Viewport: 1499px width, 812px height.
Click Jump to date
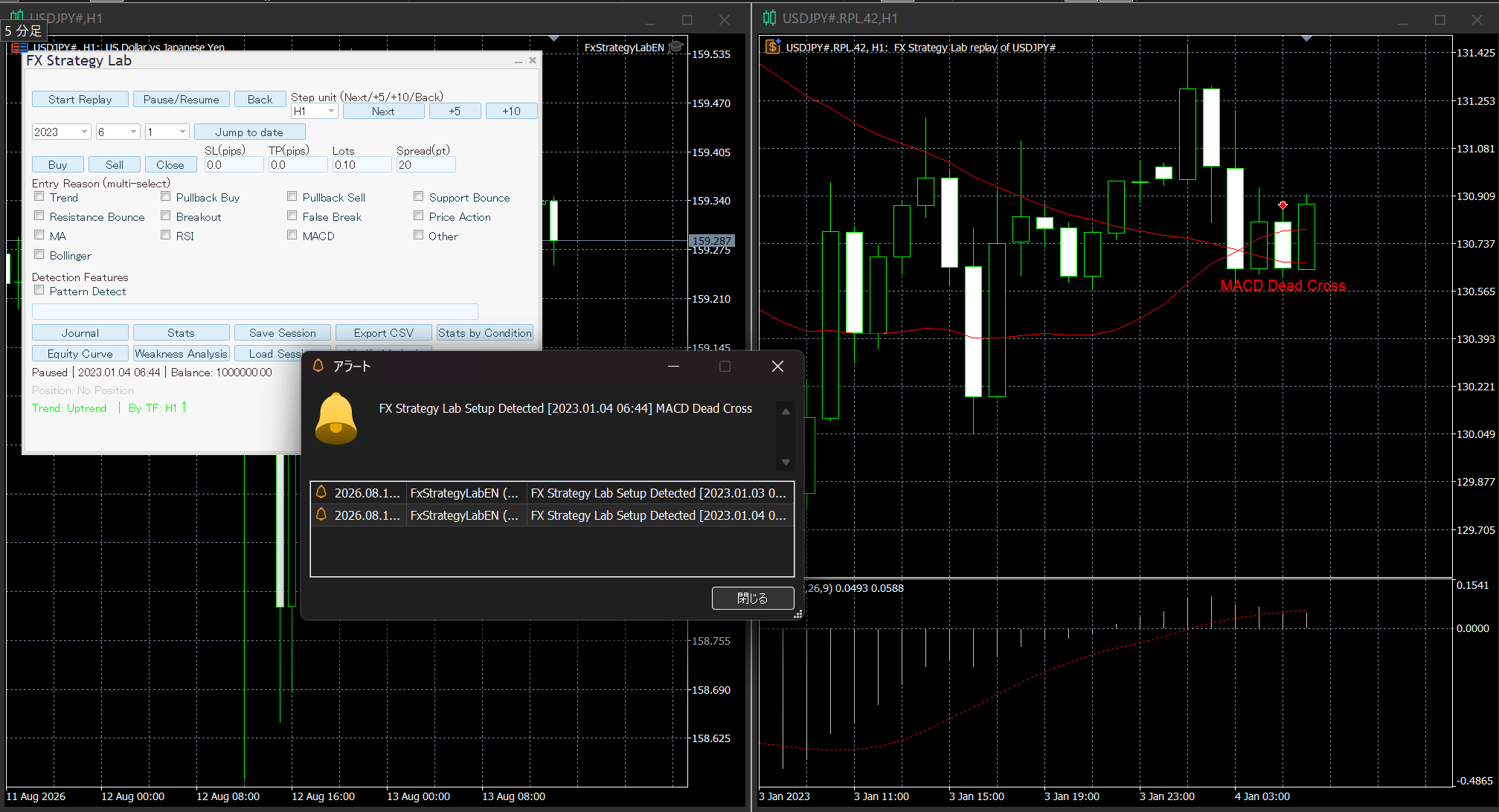(x=250, y=132)
